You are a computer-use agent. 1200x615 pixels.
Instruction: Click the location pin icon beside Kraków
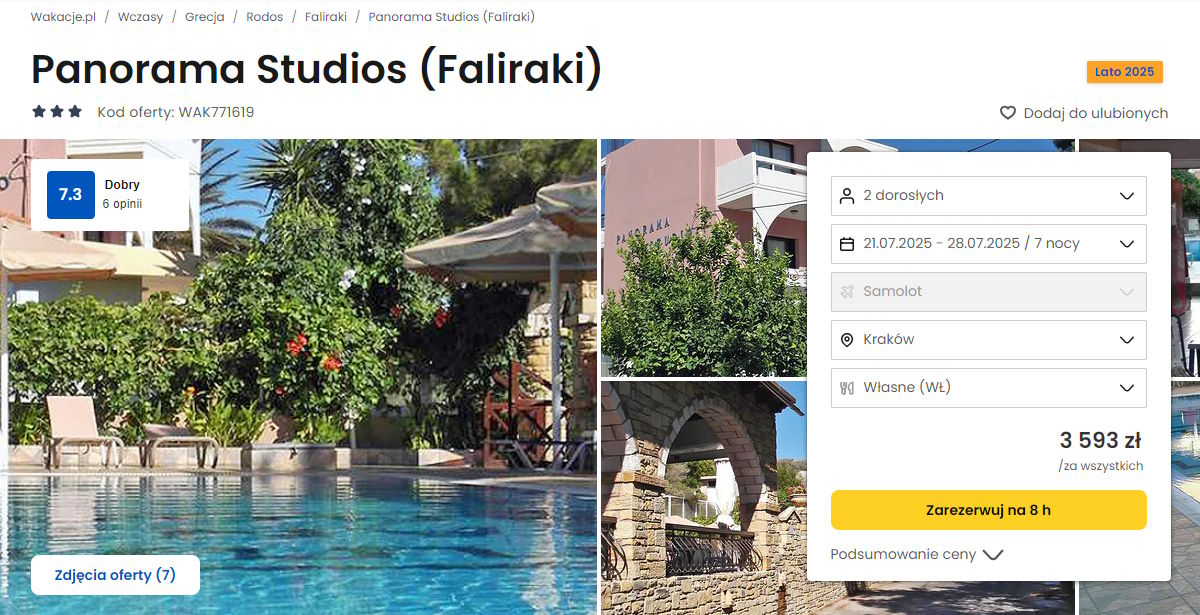[847, 340]
